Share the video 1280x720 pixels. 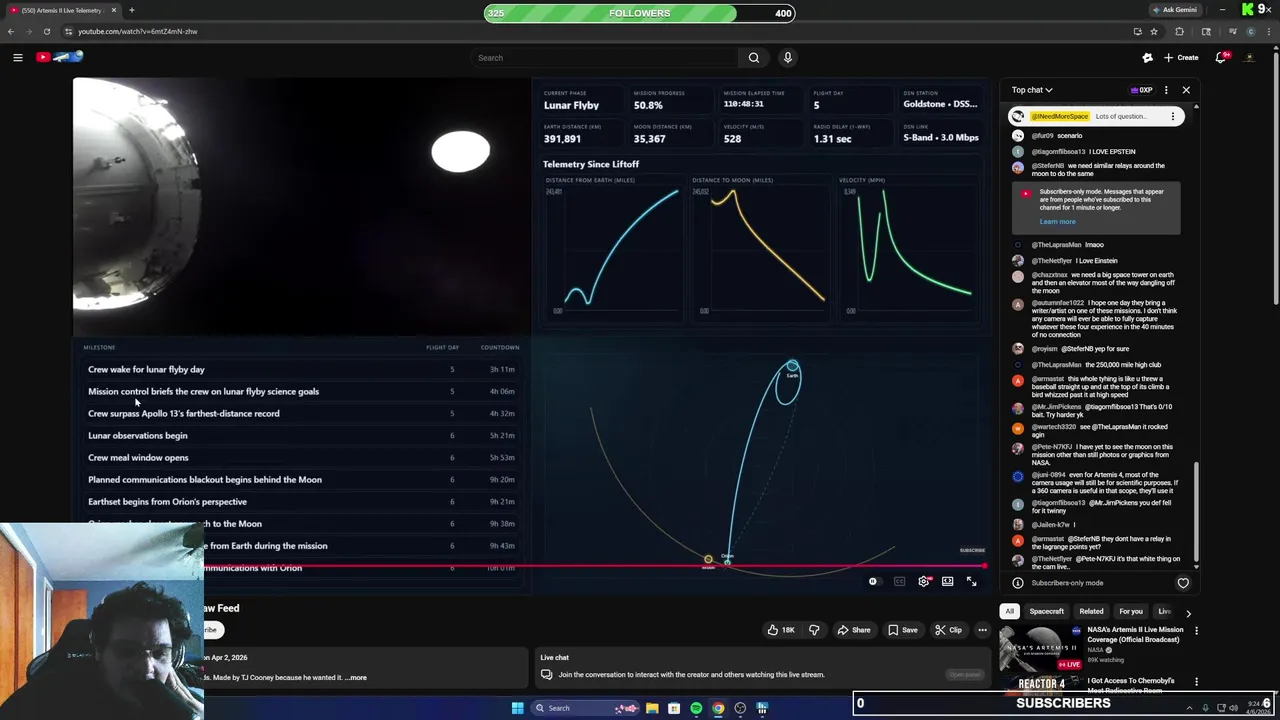click(x=854, y=630)
